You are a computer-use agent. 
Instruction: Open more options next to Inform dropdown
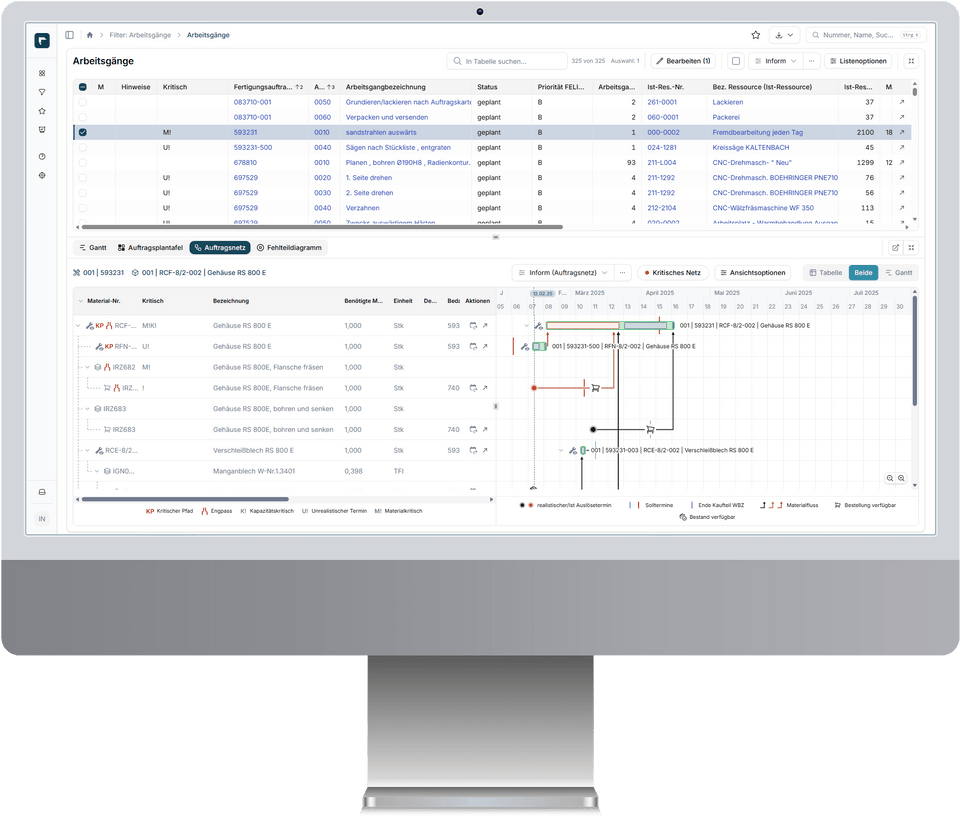[811, 61]
